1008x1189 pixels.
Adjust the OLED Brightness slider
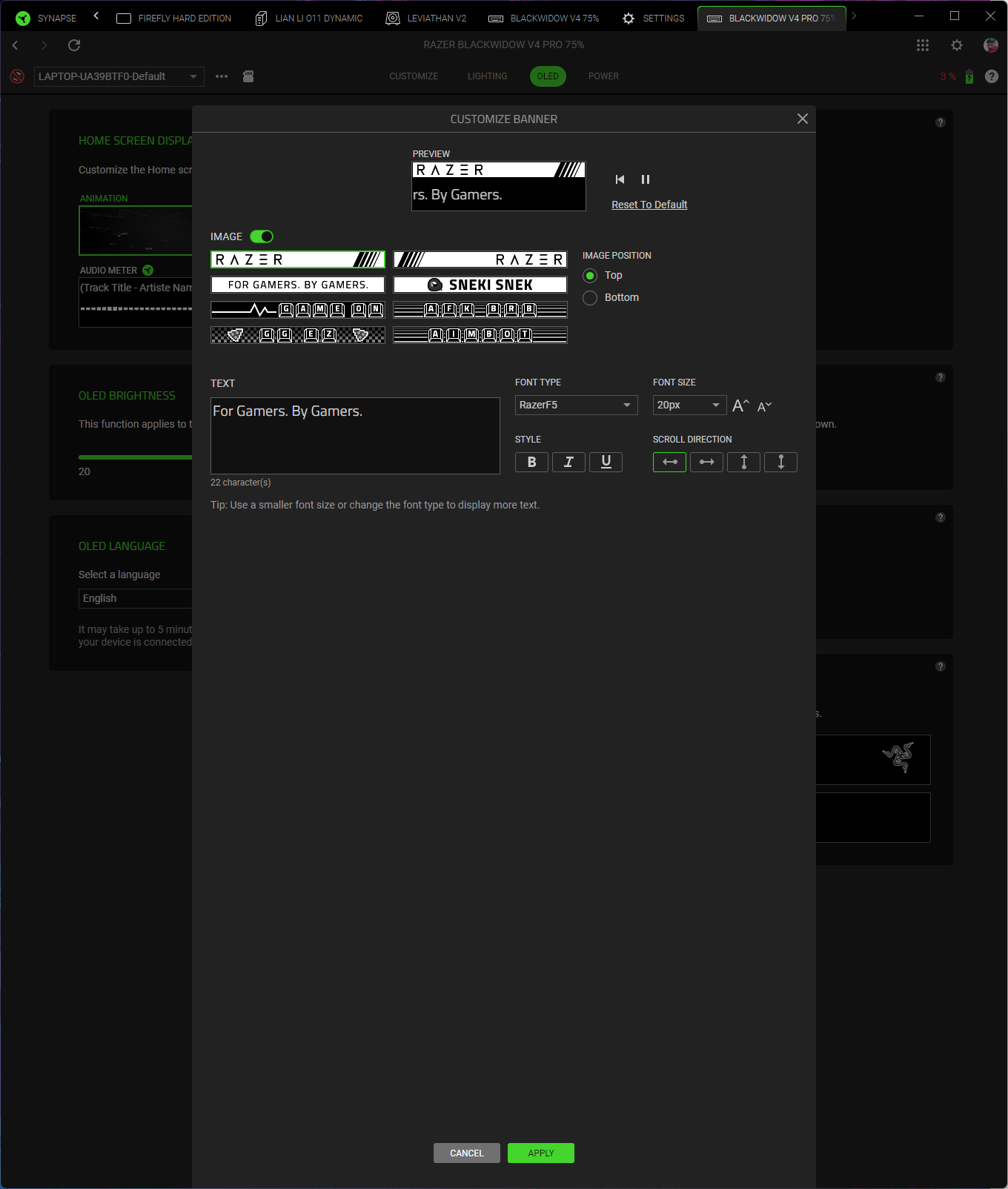point(136,457)
